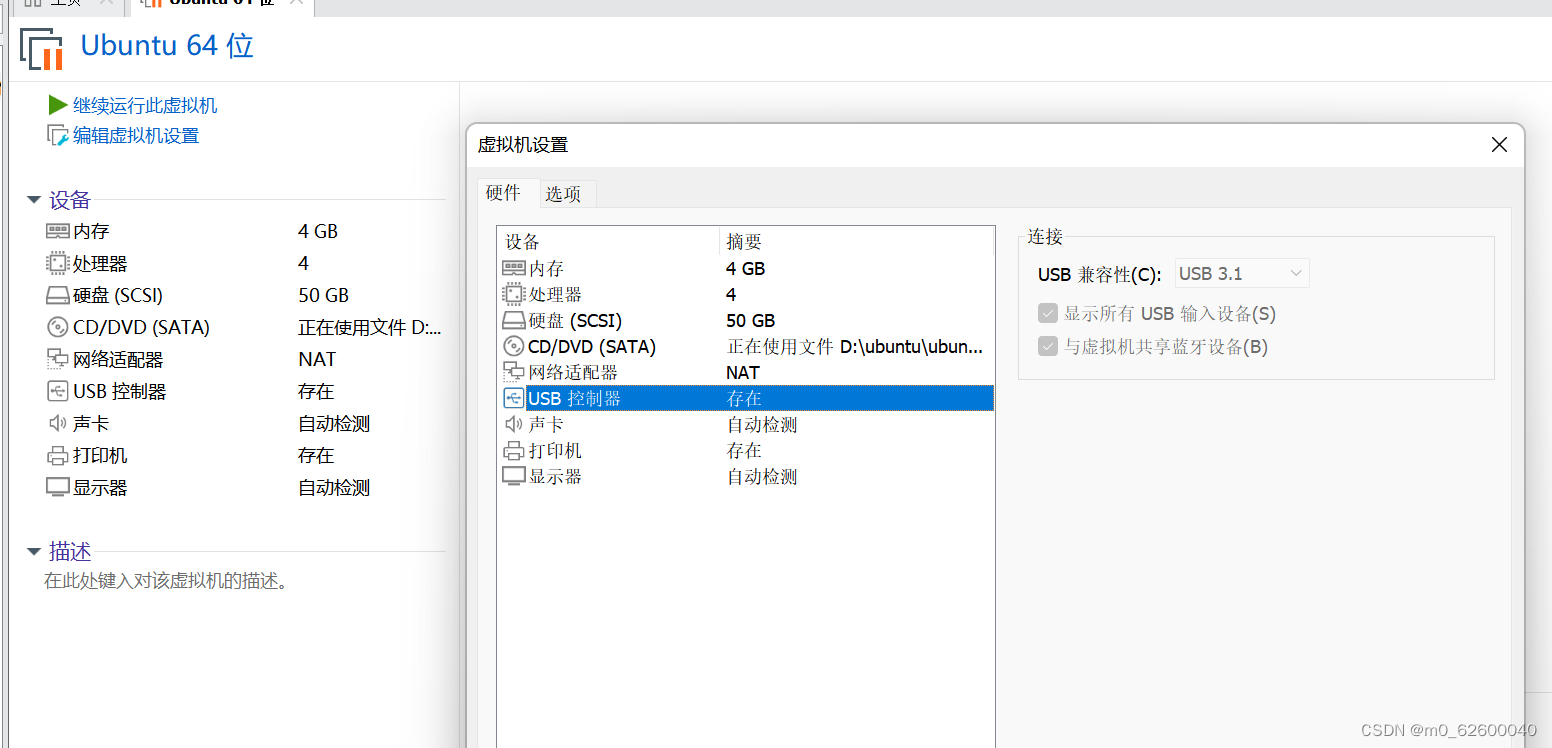Click 网络适配器 label in left panel
The image size is (1552, 748).
pos(118,359)
